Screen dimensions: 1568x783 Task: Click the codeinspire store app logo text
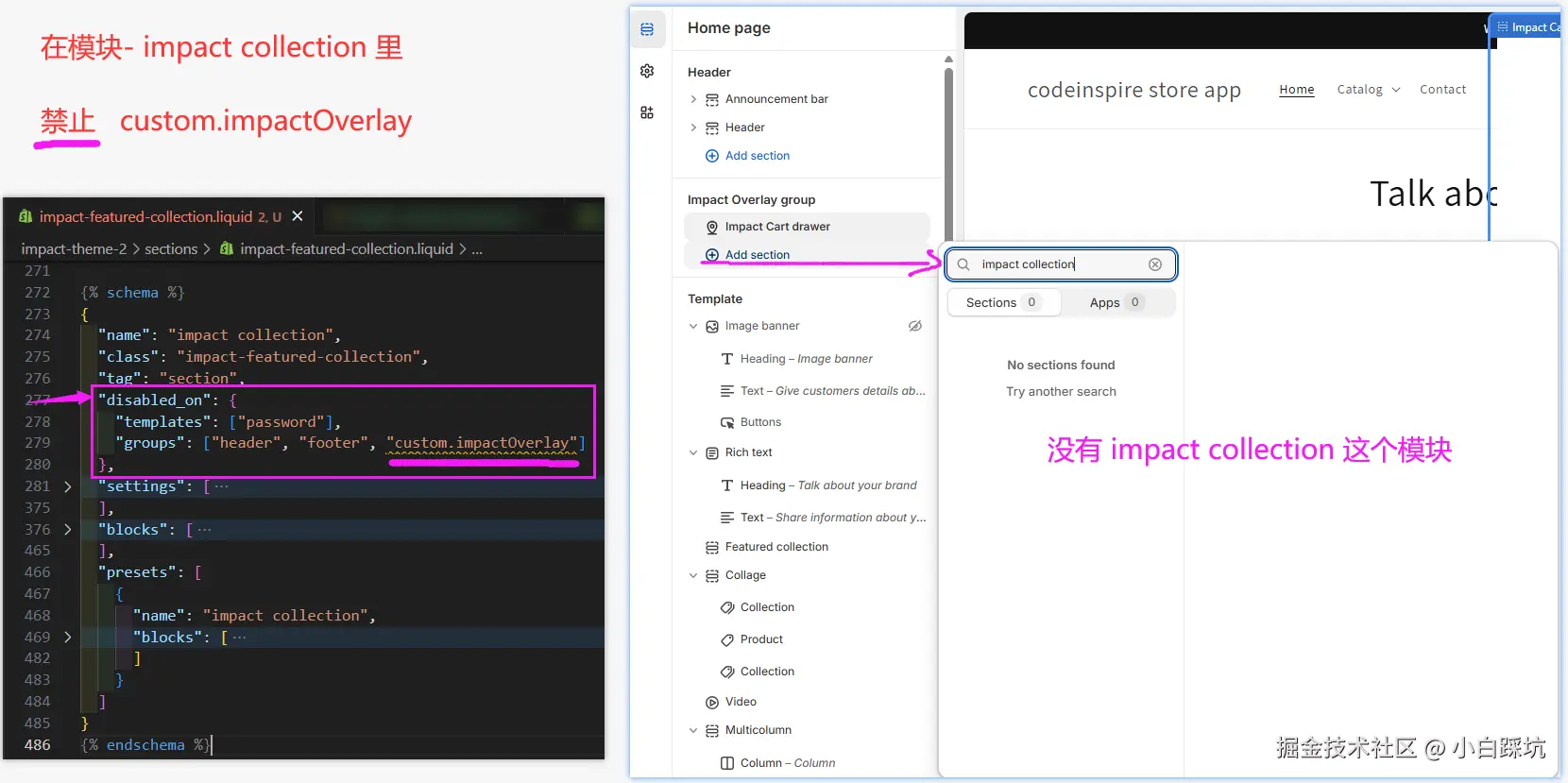point(1133,90)
